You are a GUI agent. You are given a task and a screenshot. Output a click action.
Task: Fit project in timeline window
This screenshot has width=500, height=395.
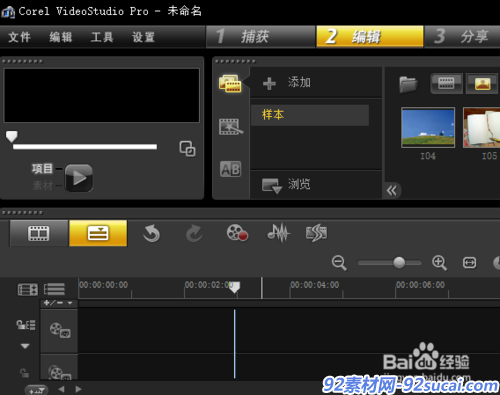tap(470, 263)
